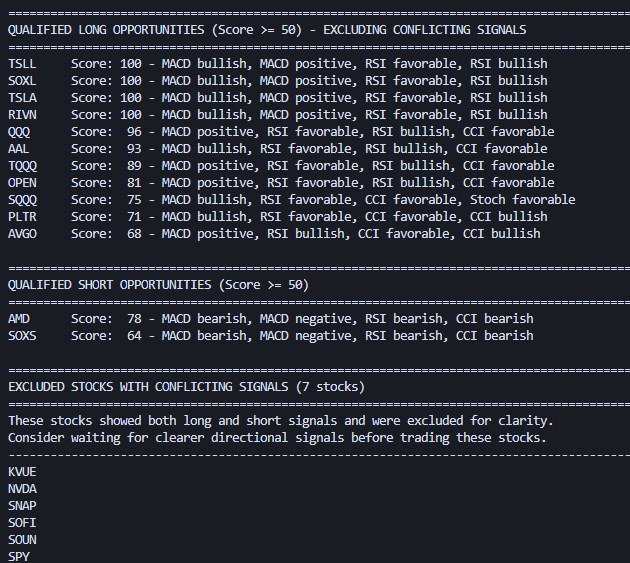Select the QQQ ticker in the long list
This screenshot has width=630, height=563.
click(19, 132)
